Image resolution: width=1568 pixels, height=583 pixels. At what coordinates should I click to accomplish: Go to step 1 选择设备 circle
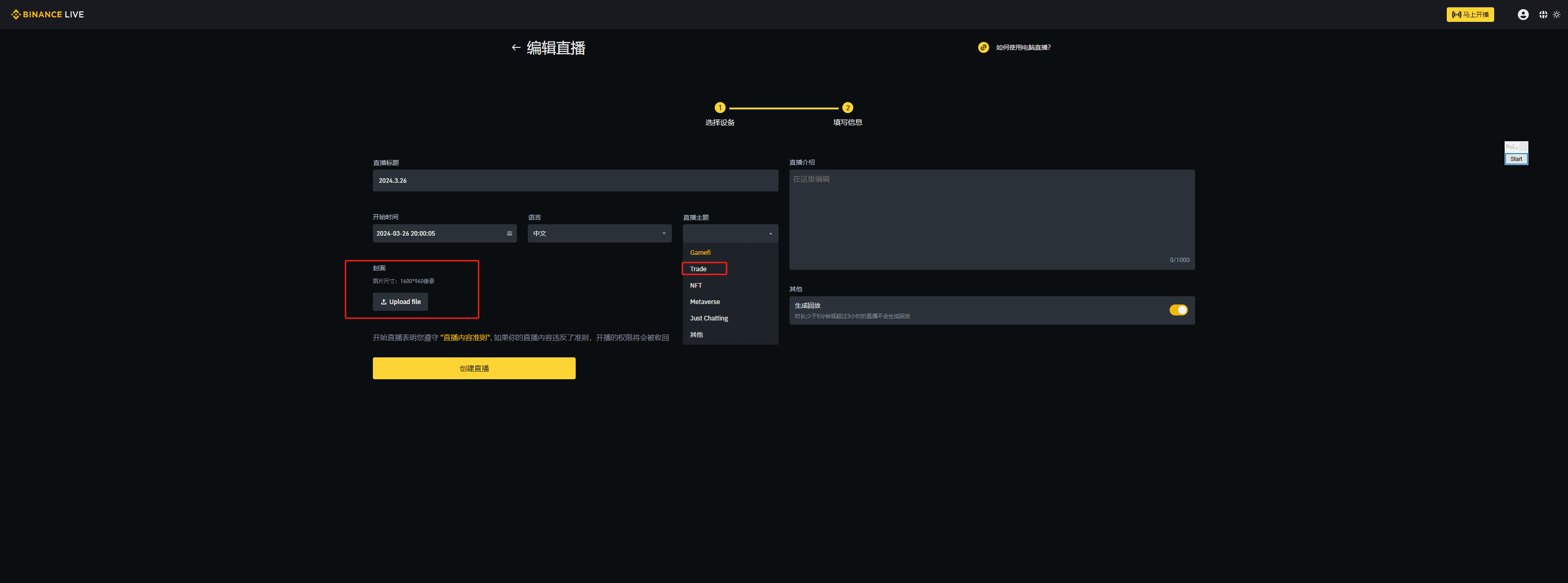(719, 108)
